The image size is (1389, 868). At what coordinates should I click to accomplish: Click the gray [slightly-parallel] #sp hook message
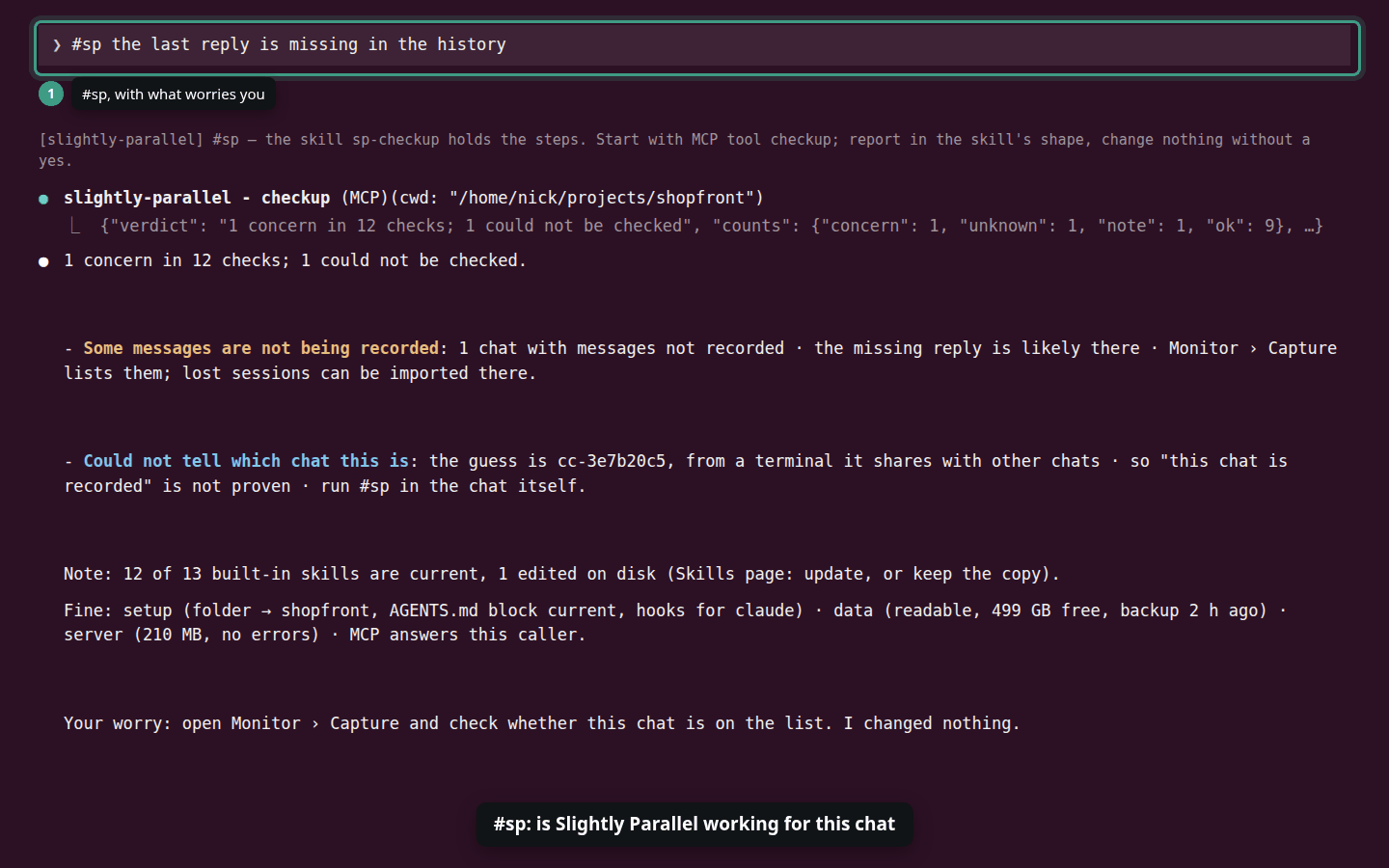(x=674, y=149)
